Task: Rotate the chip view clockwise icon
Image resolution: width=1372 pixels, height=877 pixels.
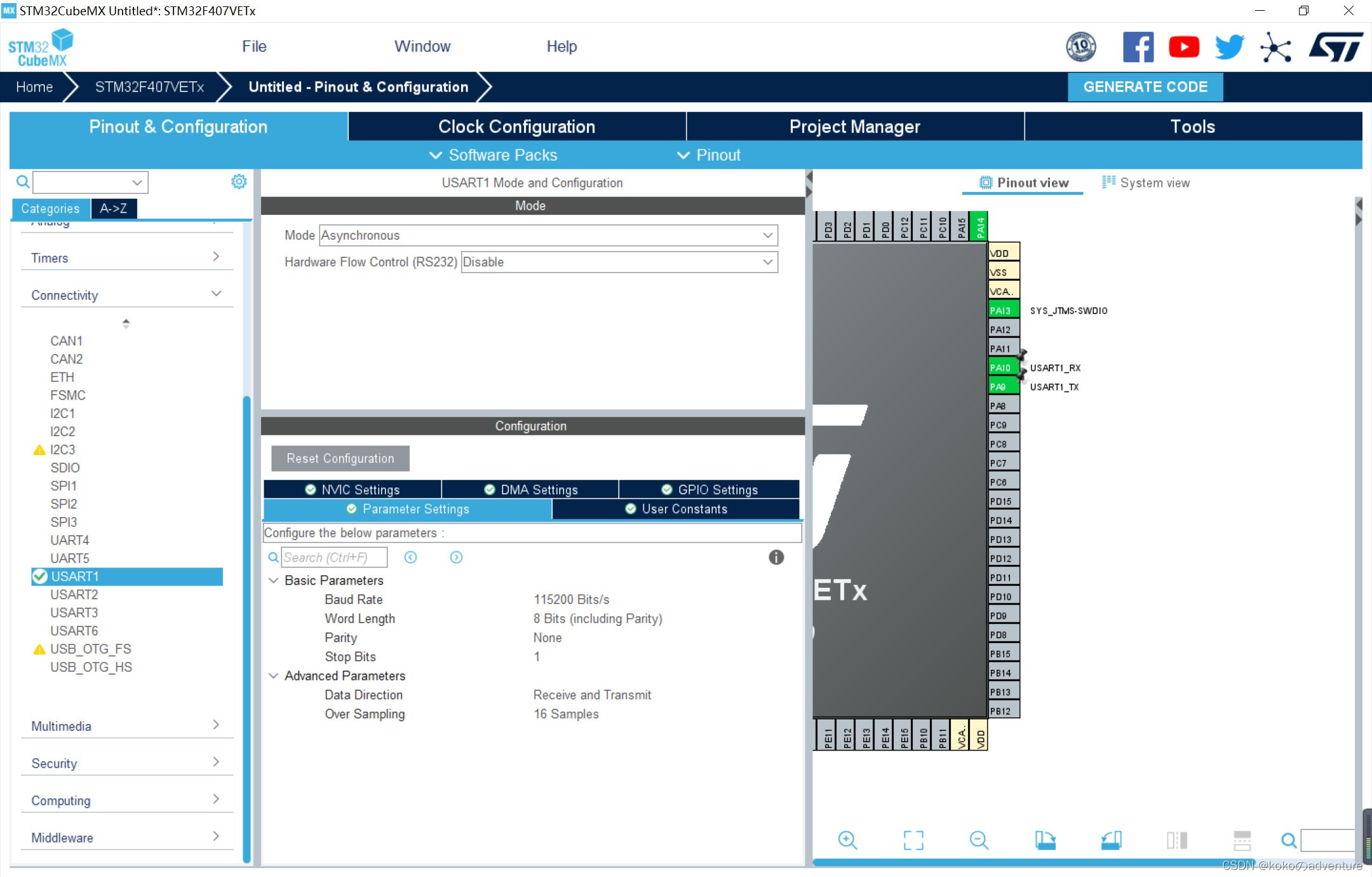Action: click(x=1045, y=840)
